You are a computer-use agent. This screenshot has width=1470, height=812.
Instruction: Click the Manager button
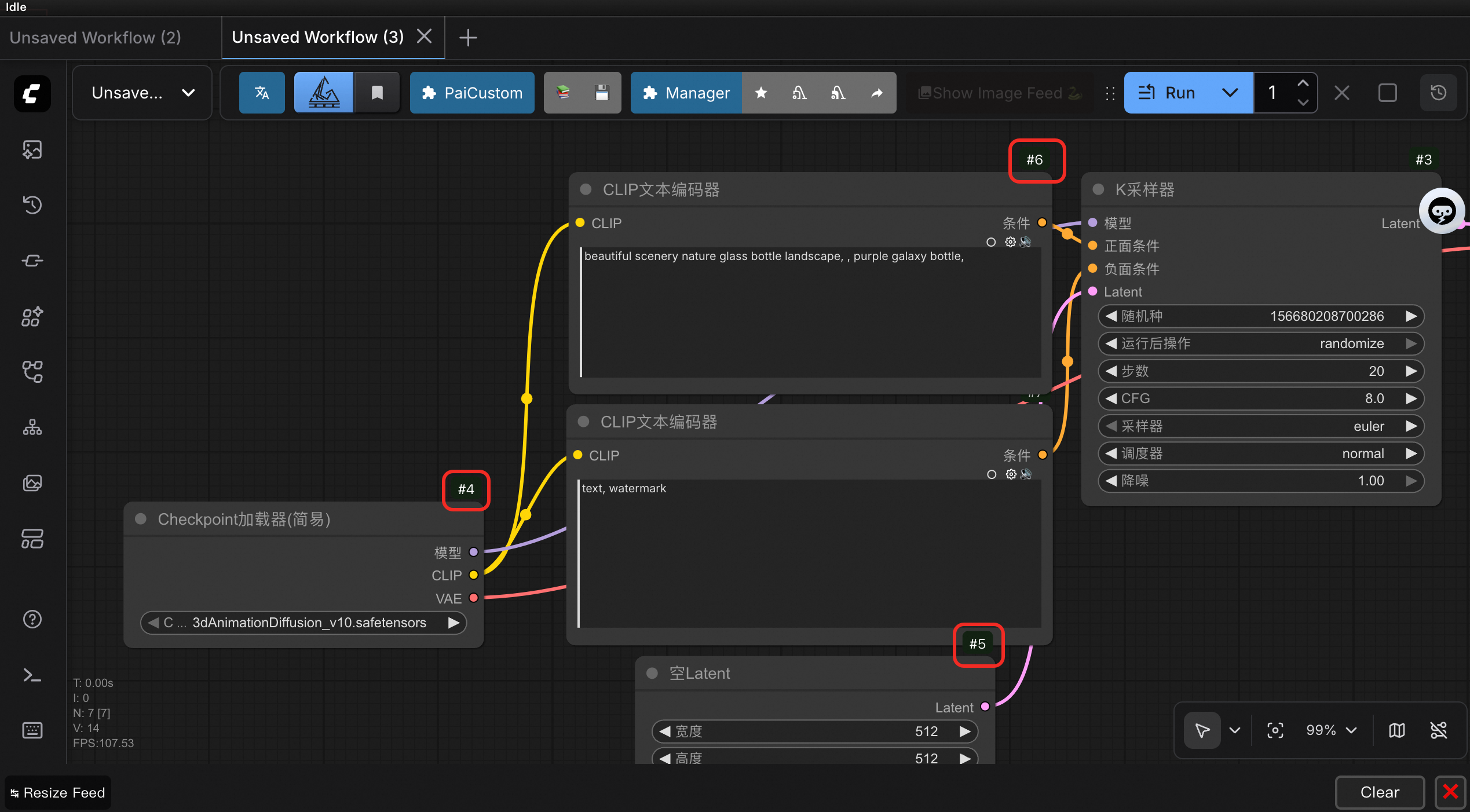pyautogui.click(x=686, y=93)
